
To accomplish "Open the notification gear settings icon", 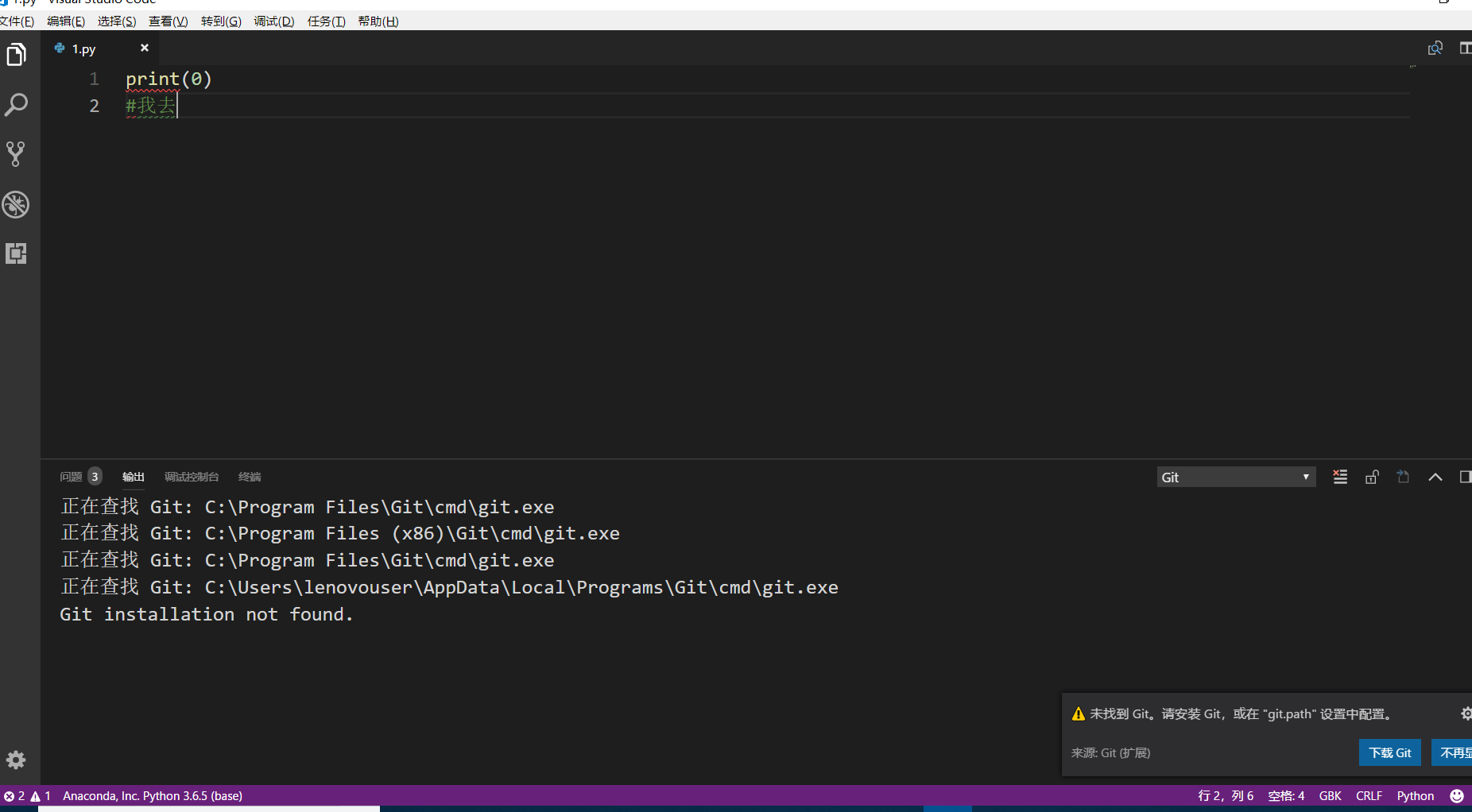I will [1466, 713].
